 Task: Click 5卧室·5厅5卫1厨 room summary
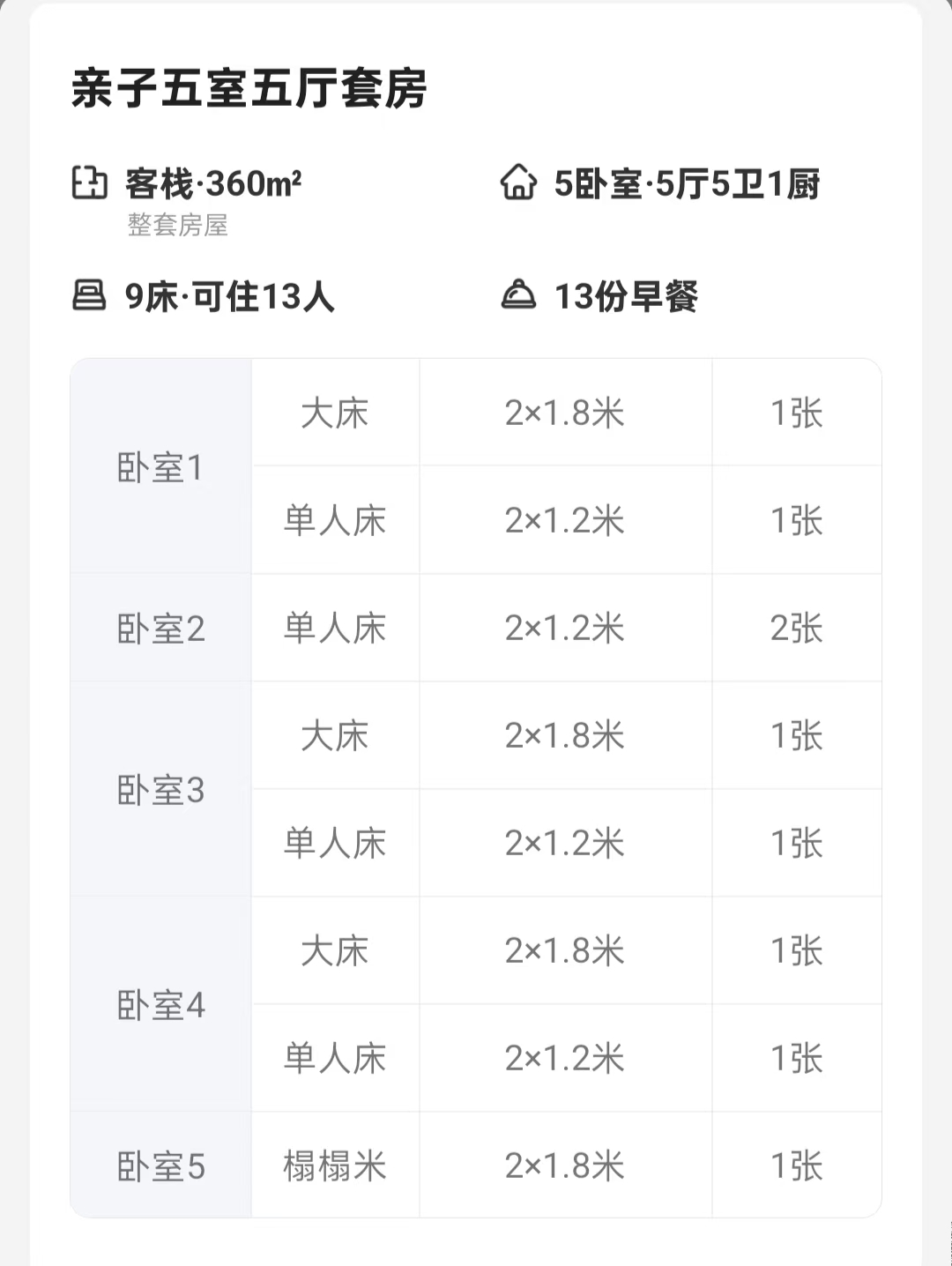688,184
